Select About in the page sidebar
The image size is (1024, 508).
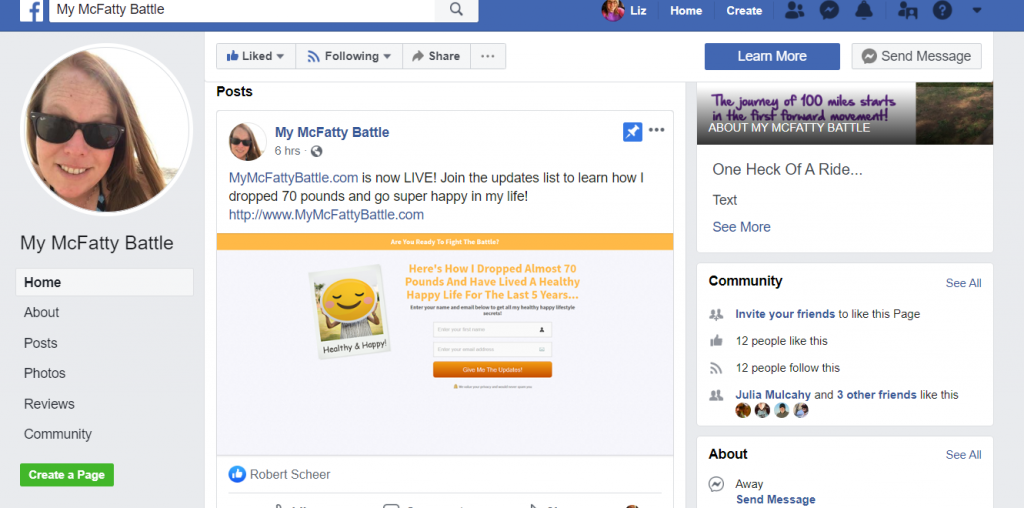[x=41, y=312]
